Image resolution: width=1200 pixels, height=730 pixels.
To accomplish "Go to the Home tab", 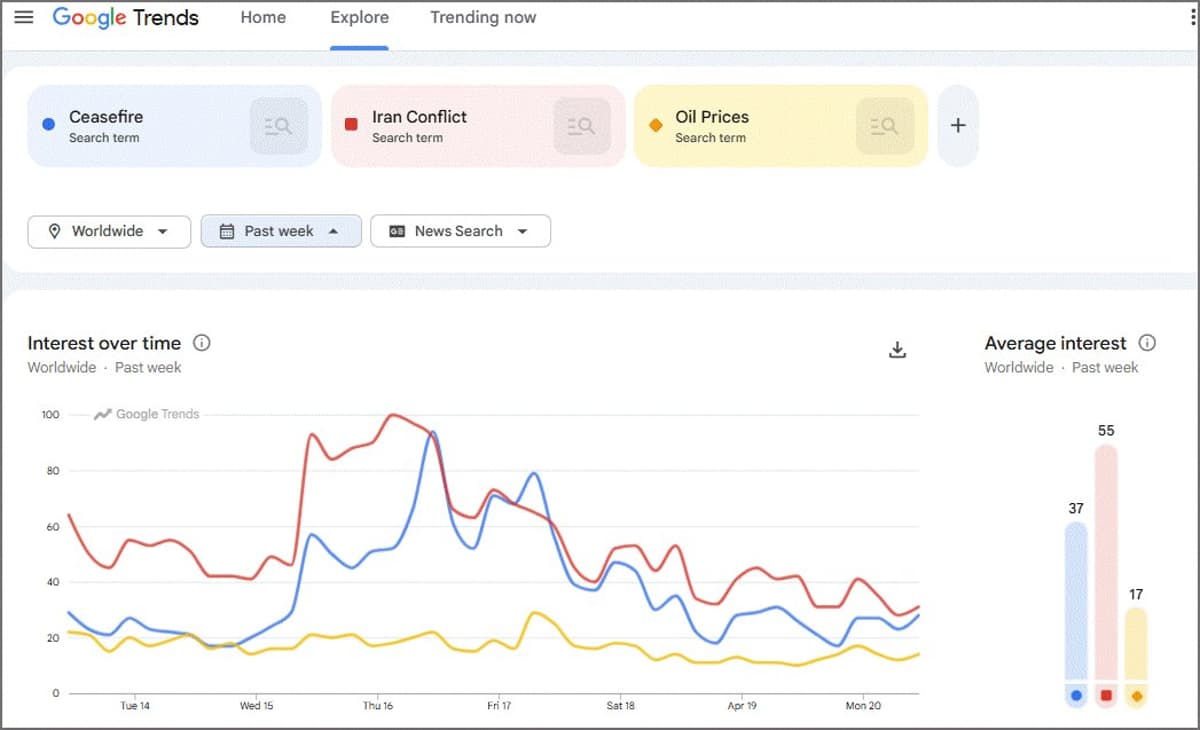I will tap(263, 18).
